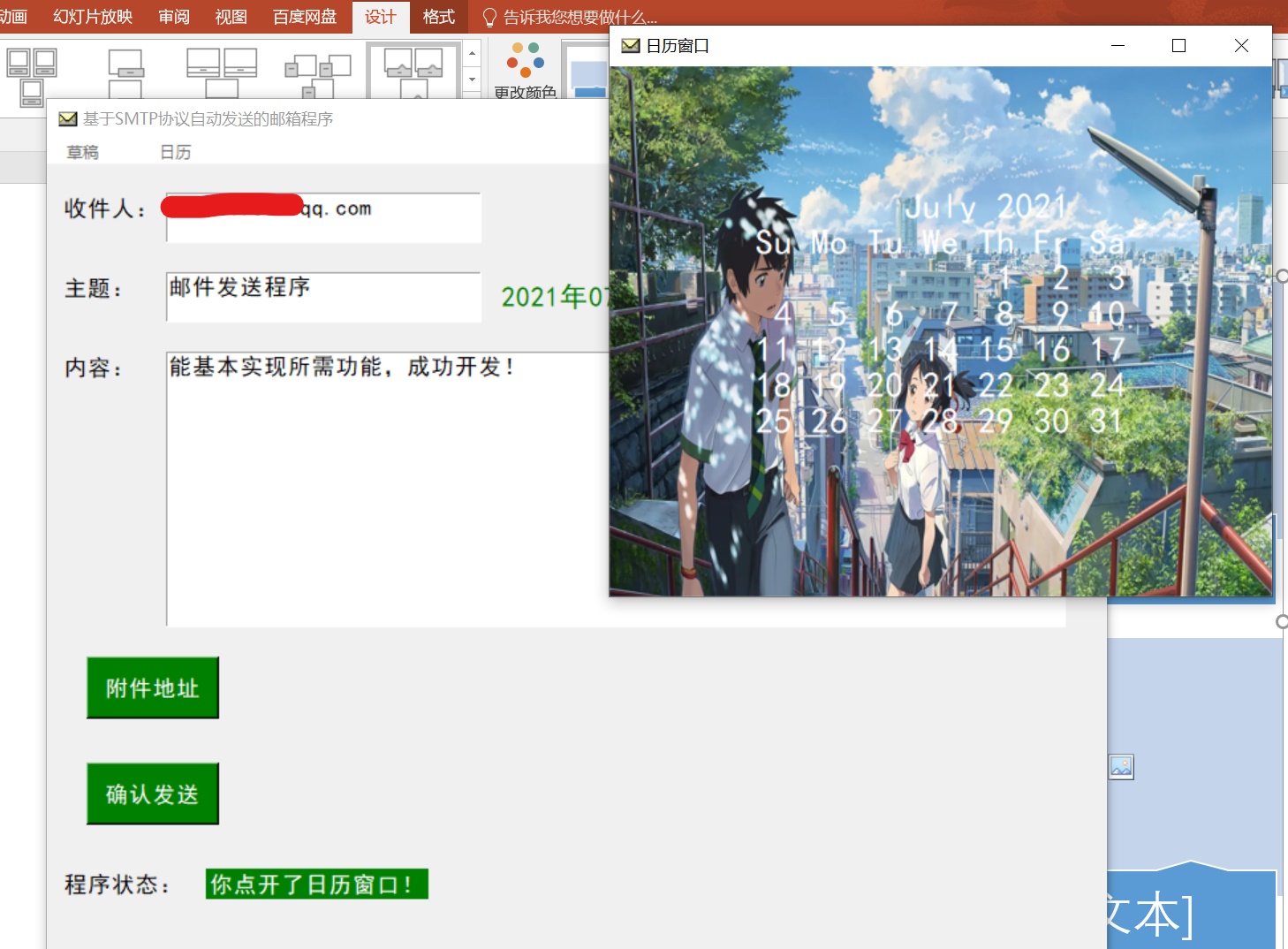
Task: Click the 内容 label
Action: pos(93,368)
